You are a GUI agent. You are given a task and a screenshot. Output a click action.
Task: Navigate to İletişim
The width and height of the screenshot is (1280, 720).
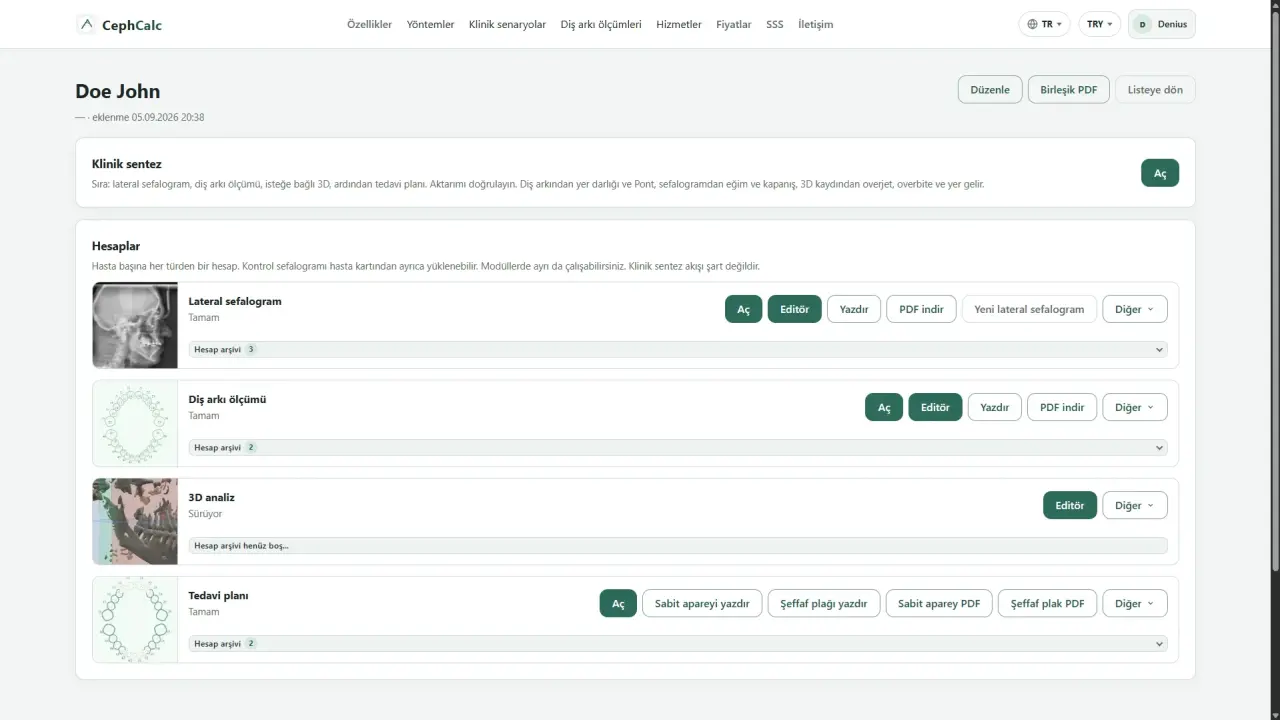point(815,24)
